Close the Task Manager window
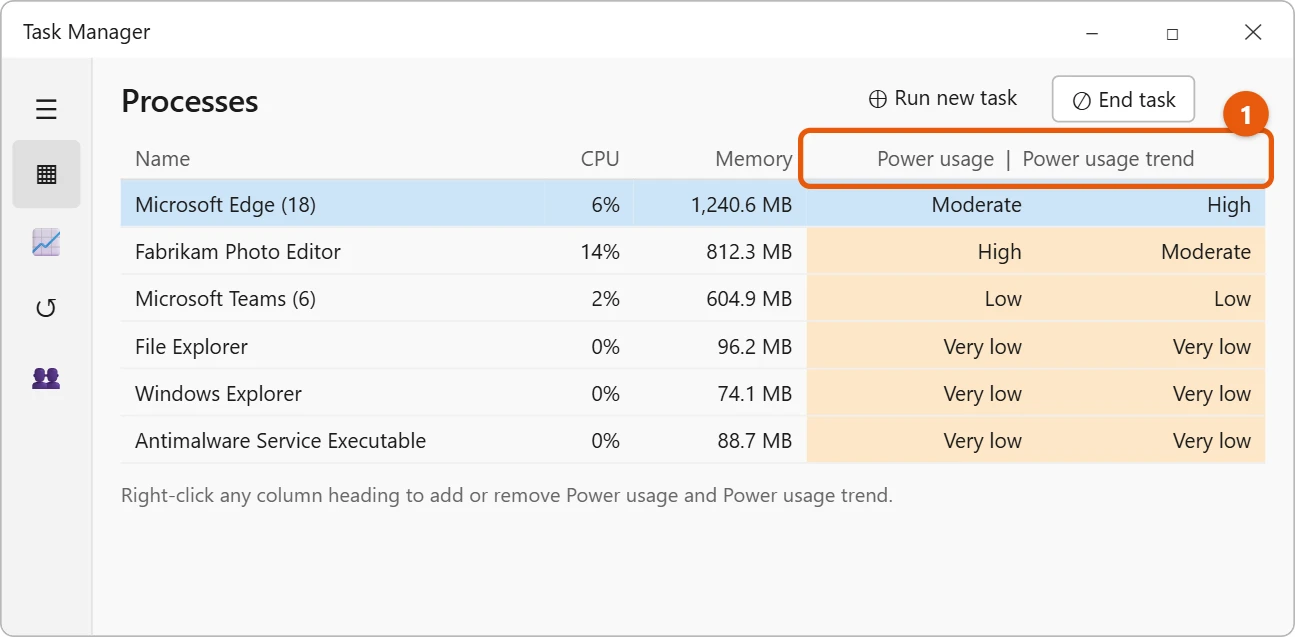The width and height of the screenshot is (1295, 637). 1253,33
